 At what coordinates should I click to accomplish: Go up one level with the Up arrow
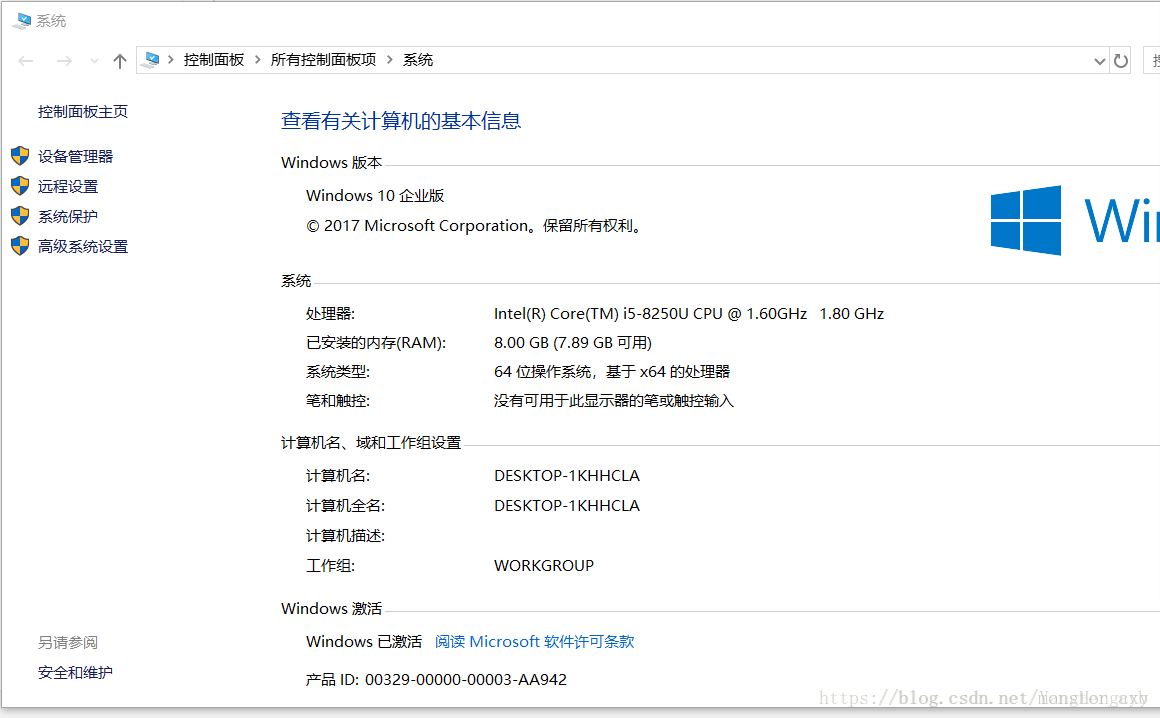120,61
